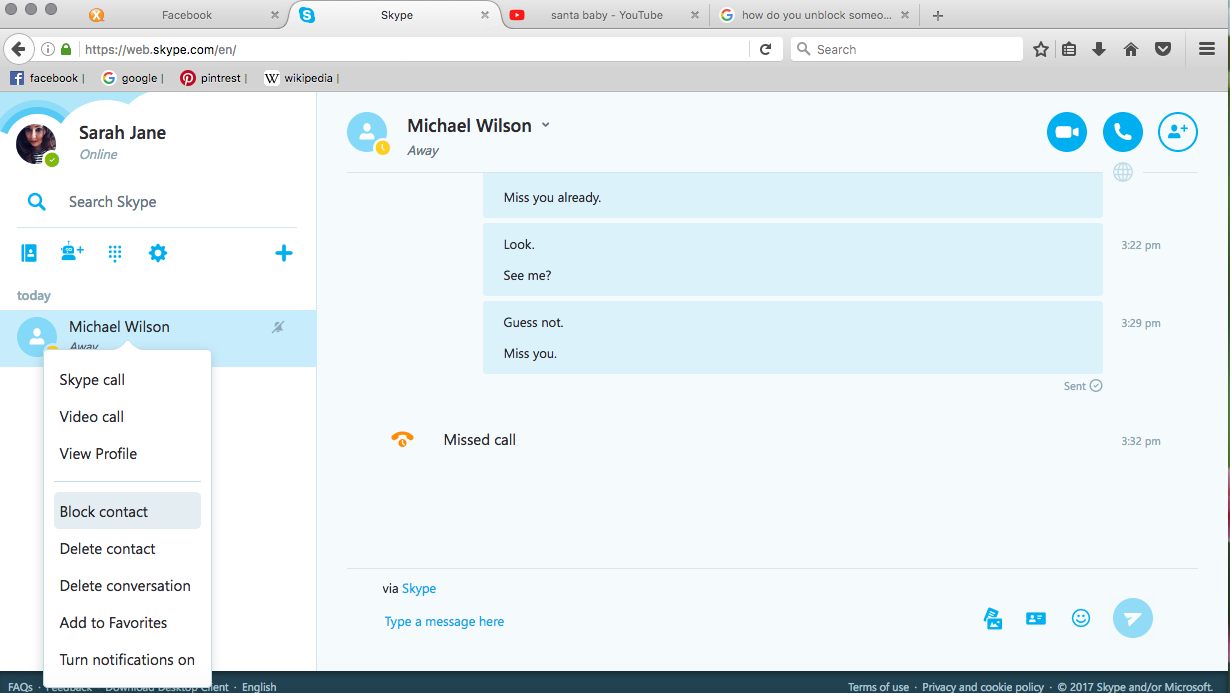Open Terms of use footer link

pos(878,687)
